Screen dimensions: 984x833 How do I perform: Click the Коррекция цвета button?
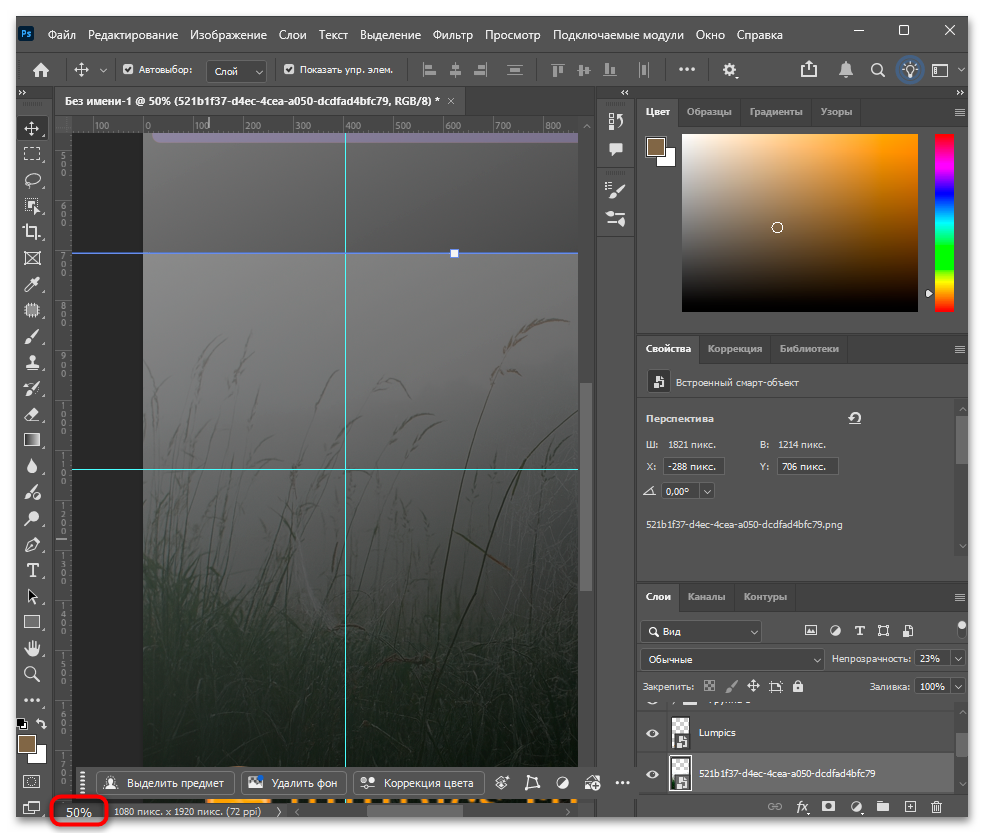[x=419, y=783]
